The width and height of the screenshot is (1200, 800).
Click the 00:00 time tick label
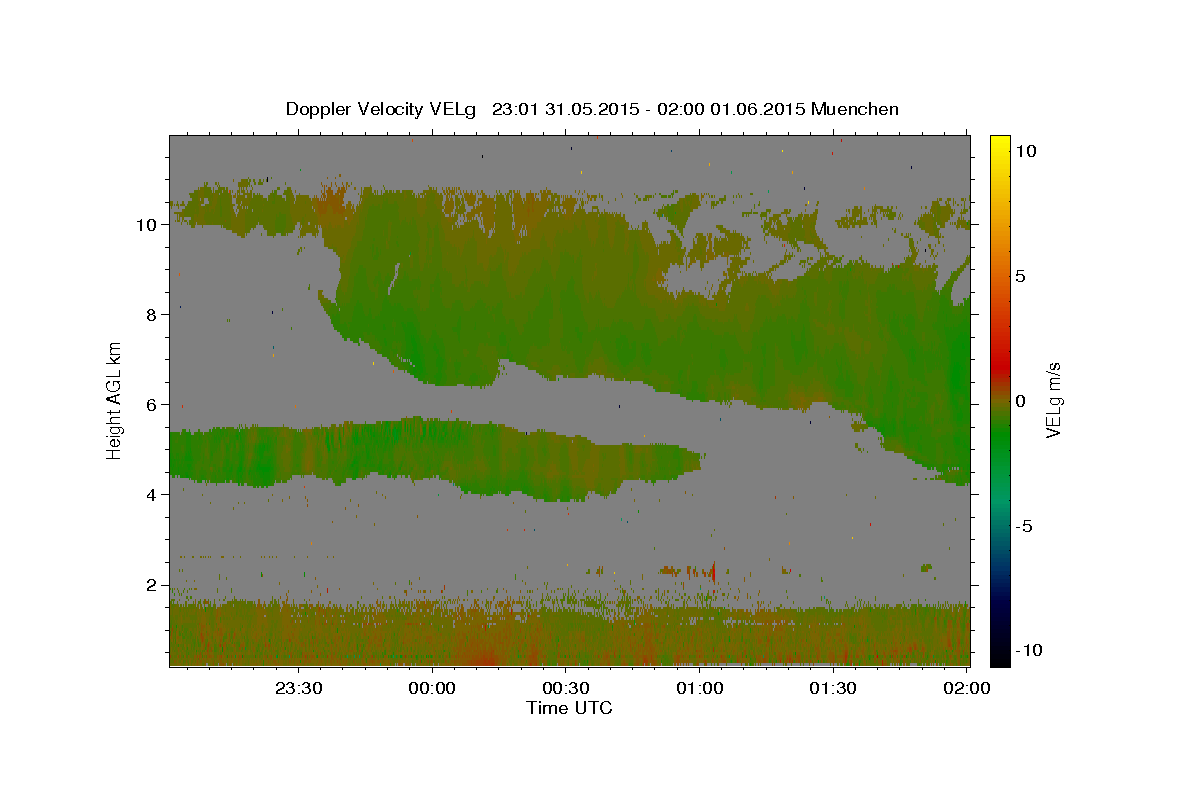(x=433, y=688)
